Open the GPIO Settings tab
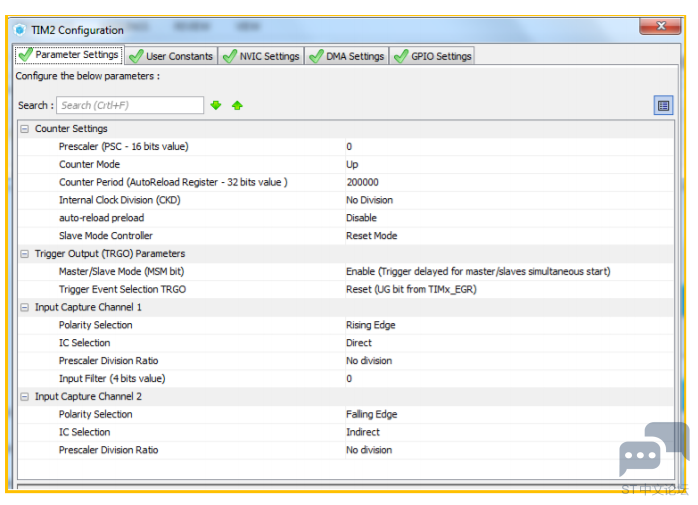The width and height of the screenshot is (698, 505). point(432,56)
